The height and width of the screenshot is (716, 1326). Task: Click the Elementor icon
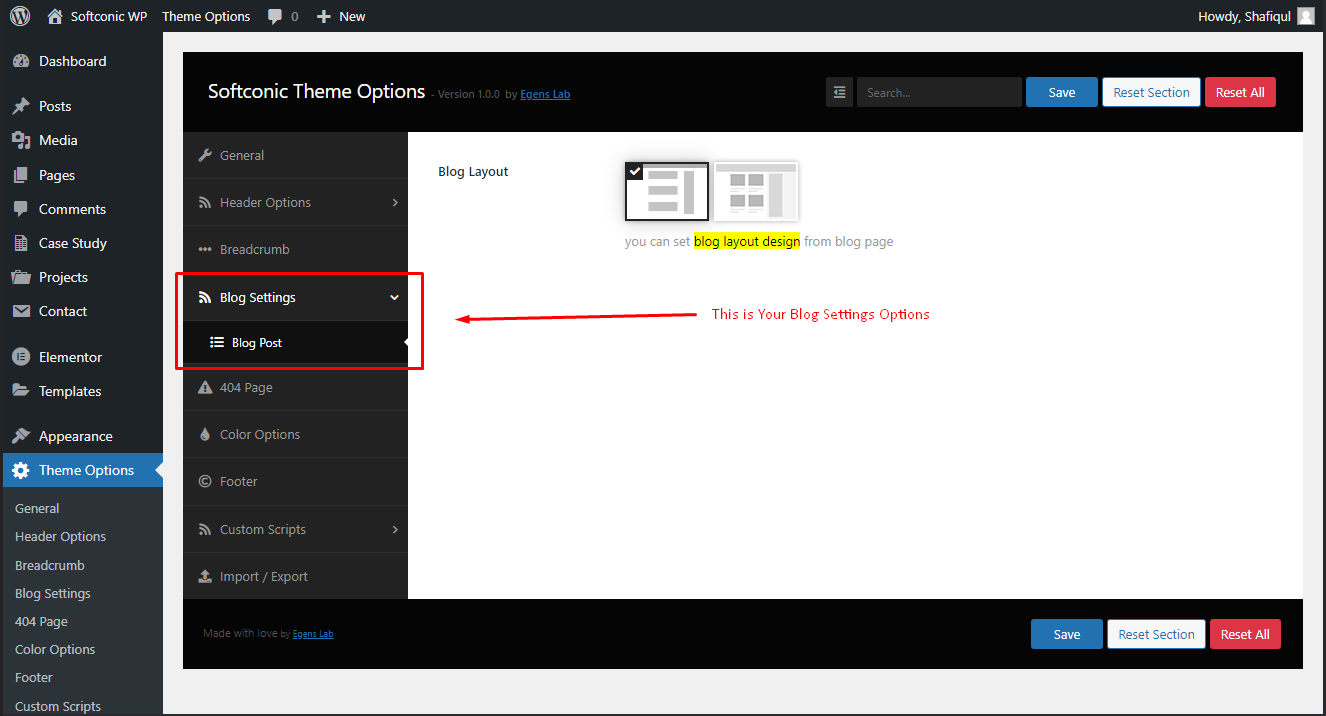(21, 357)
